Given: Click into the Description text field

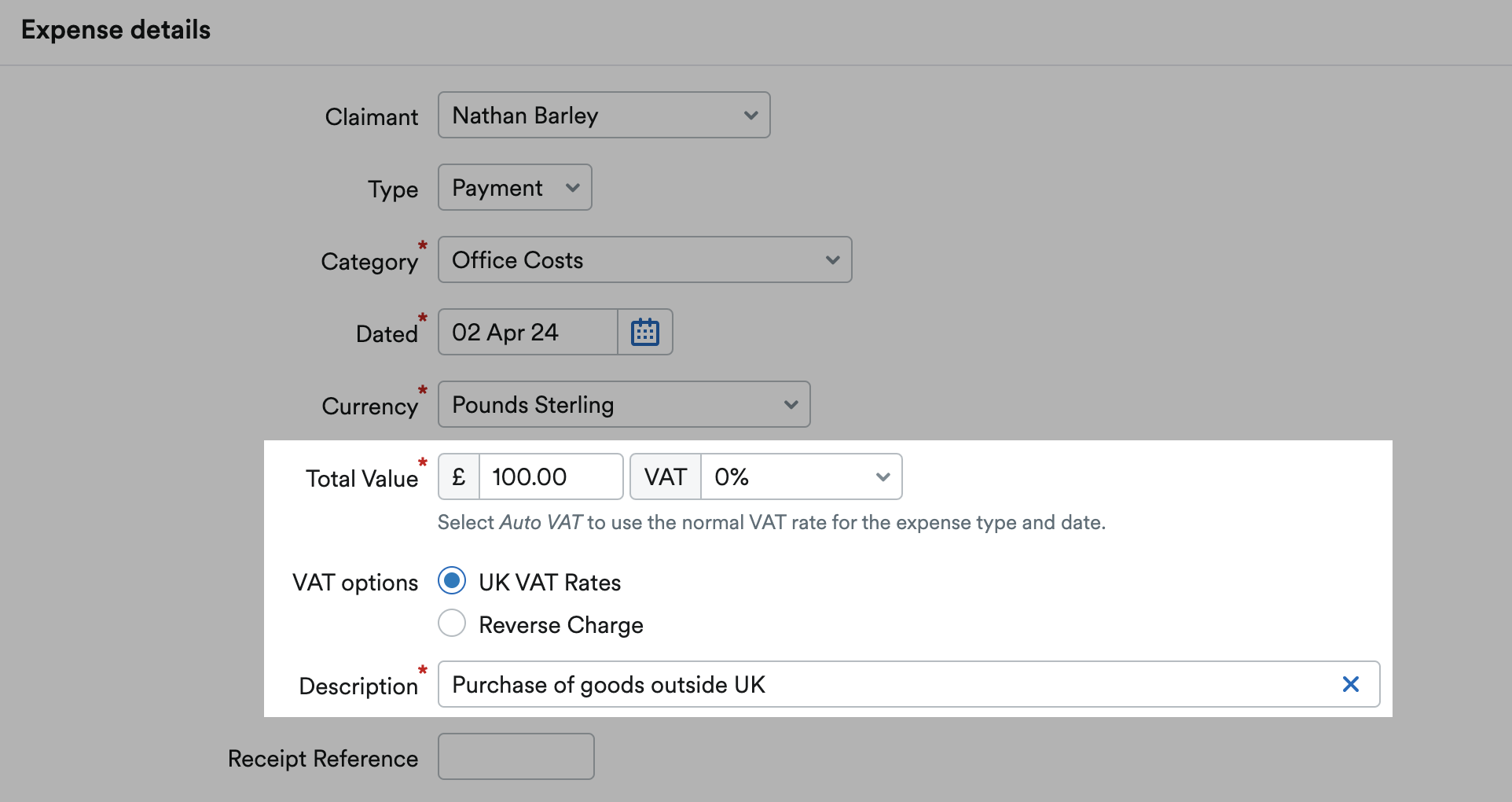Looking at the screenshot, I should coord(908,684).
